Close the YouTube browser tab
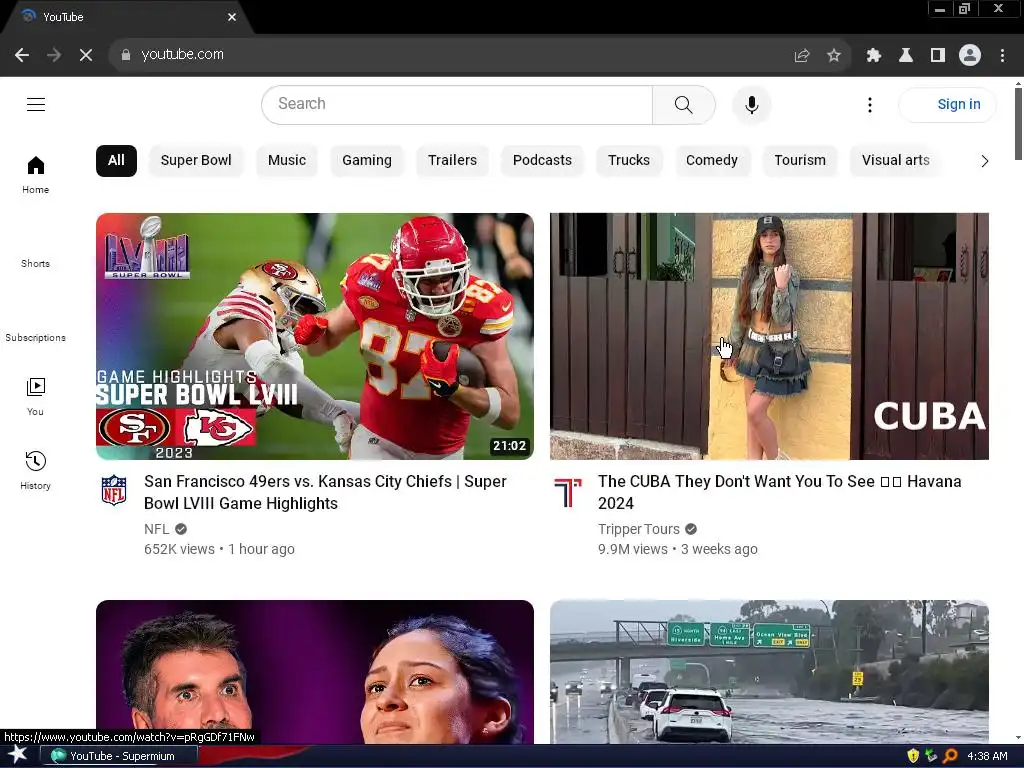 tap(232, 17)
